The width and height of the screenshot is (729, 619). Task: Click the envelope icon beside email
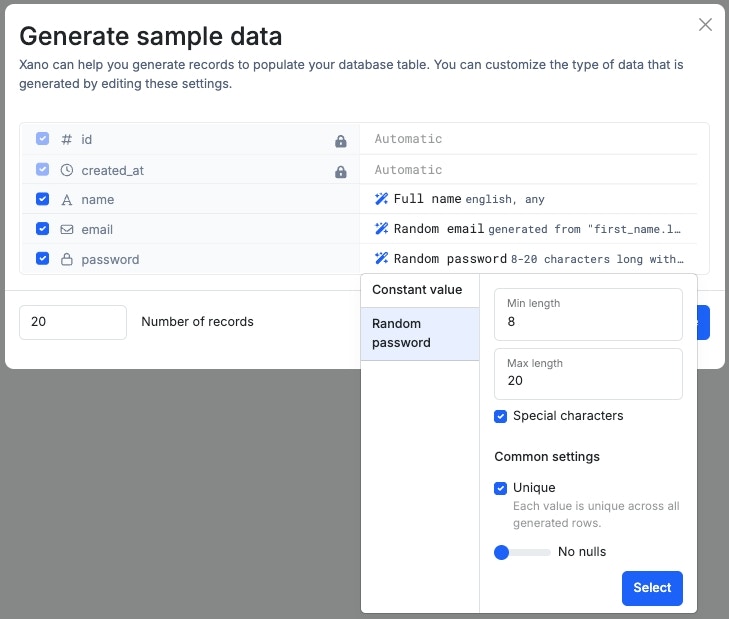click(x=67, y=229)
